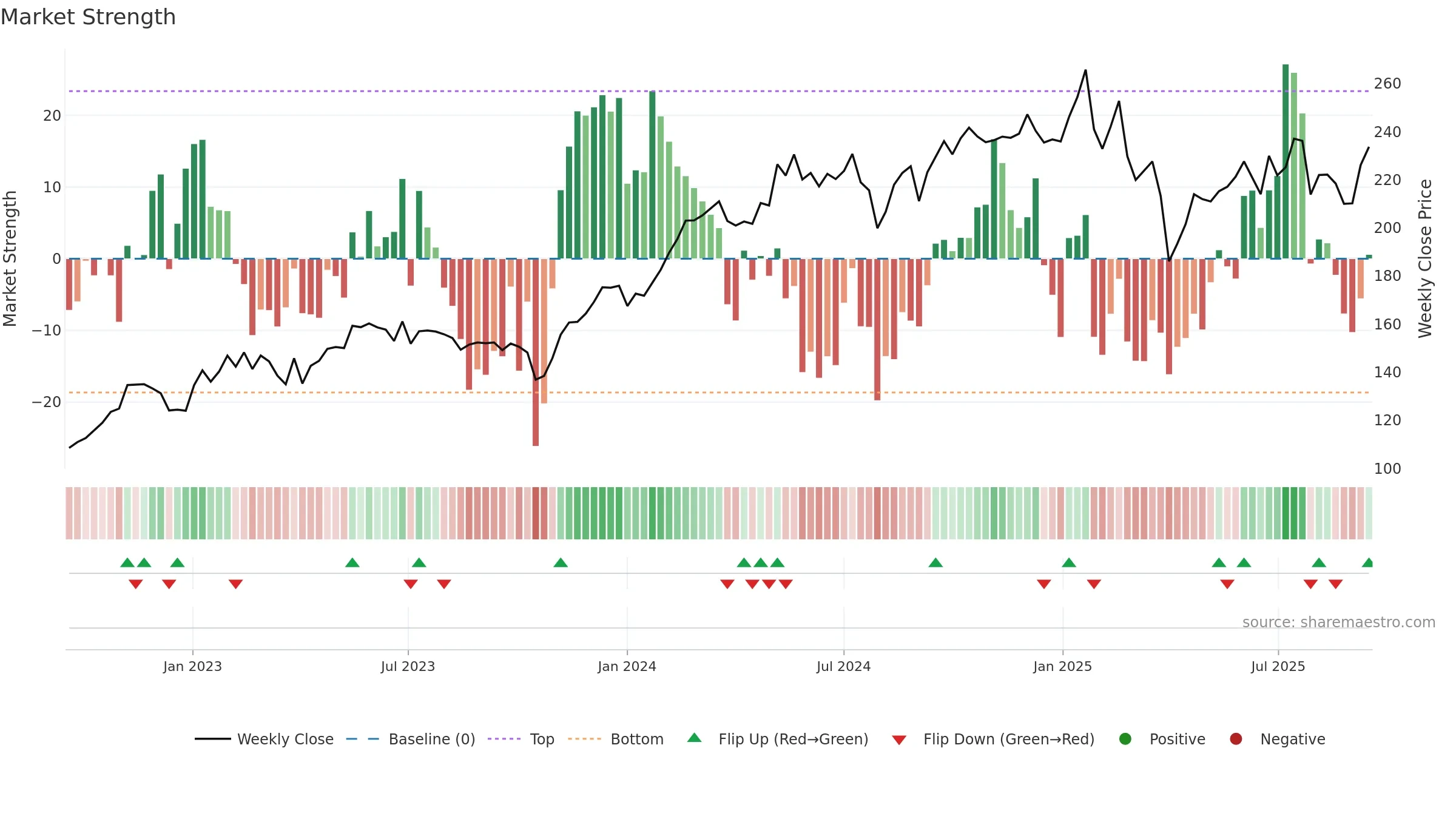1456x819 pixels.
Task: Click the 100 tick on the price axis
Action: pos(1387,469)
